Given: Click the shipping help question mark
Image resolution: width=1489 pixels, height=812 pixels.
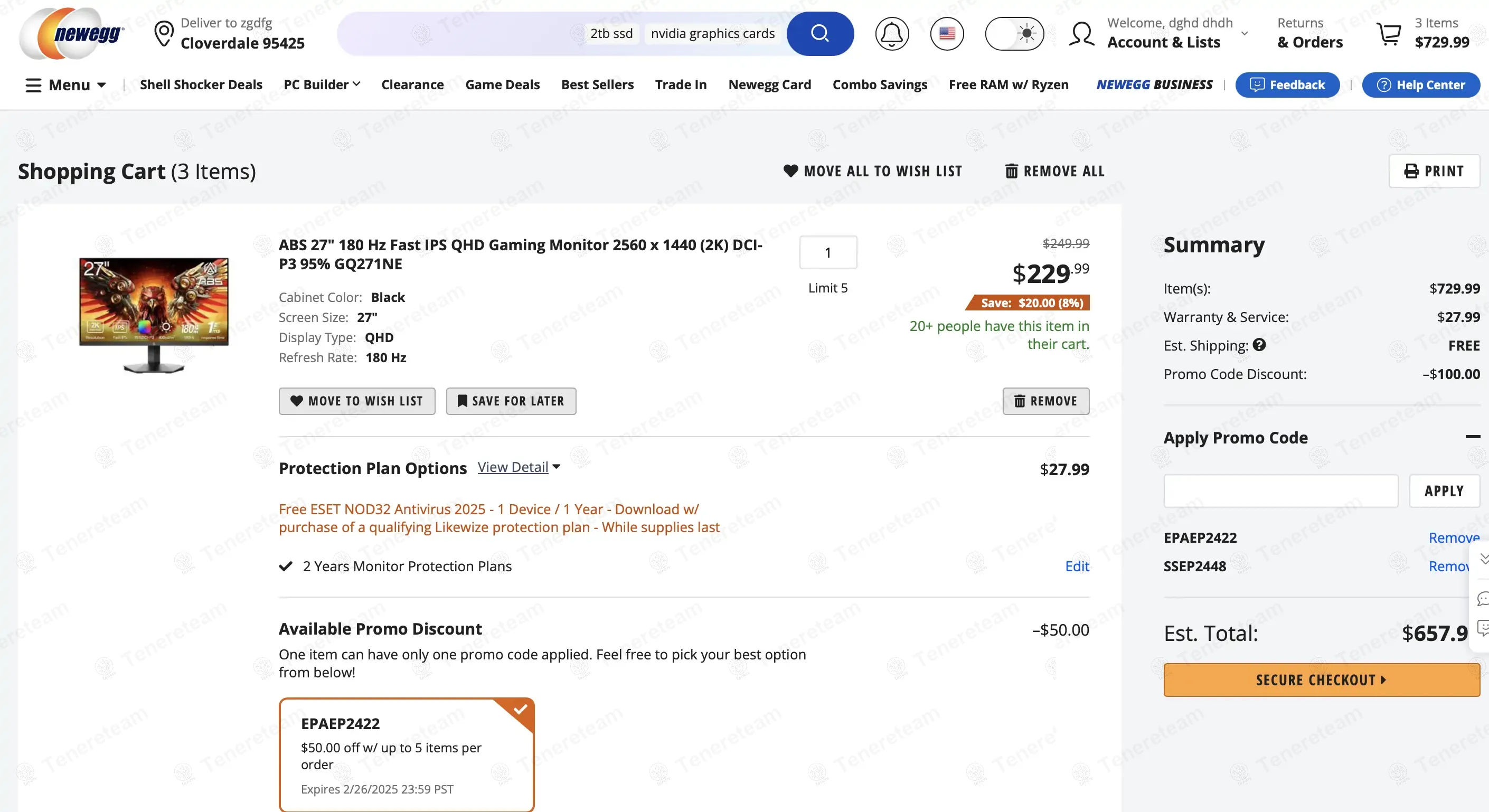Looking at the screenshot, I should 1259,345.
